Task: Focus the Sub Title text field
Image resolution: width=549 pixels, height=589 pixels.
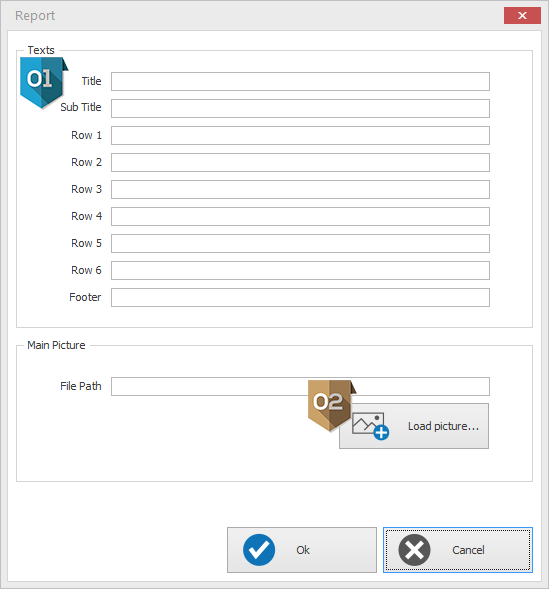Action: pyautogui.click(x=300, y=109)
